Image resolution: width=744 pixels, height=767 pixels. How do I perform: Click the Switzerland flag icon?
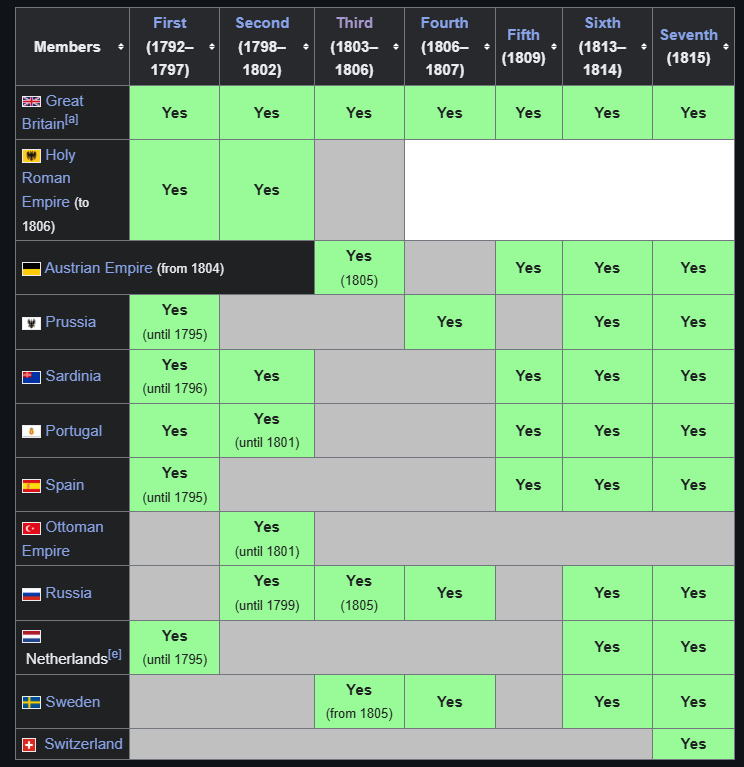coord(29,745)
